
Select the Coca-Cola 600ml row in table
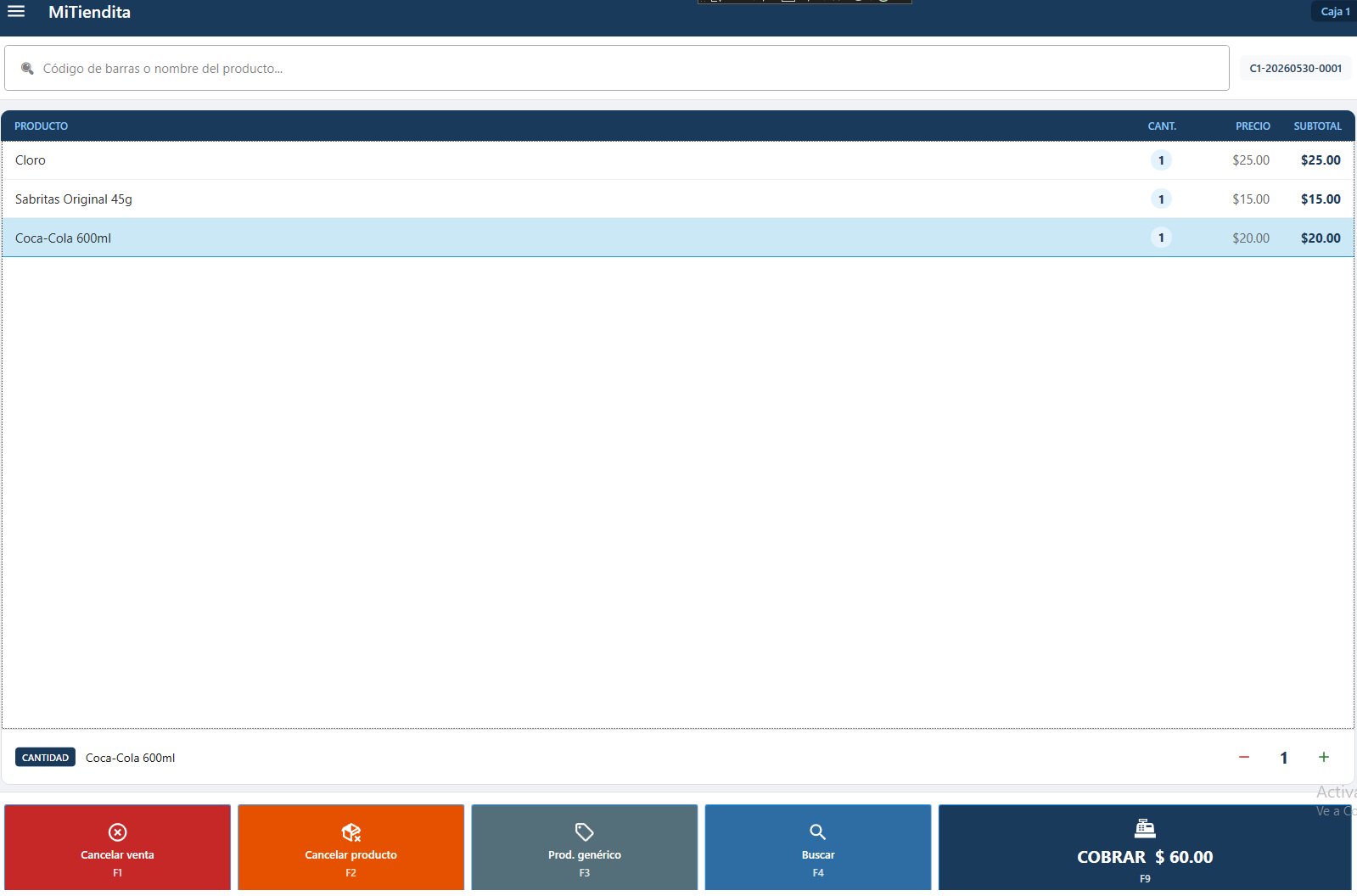pyautogui.click(x=677, y=238)
